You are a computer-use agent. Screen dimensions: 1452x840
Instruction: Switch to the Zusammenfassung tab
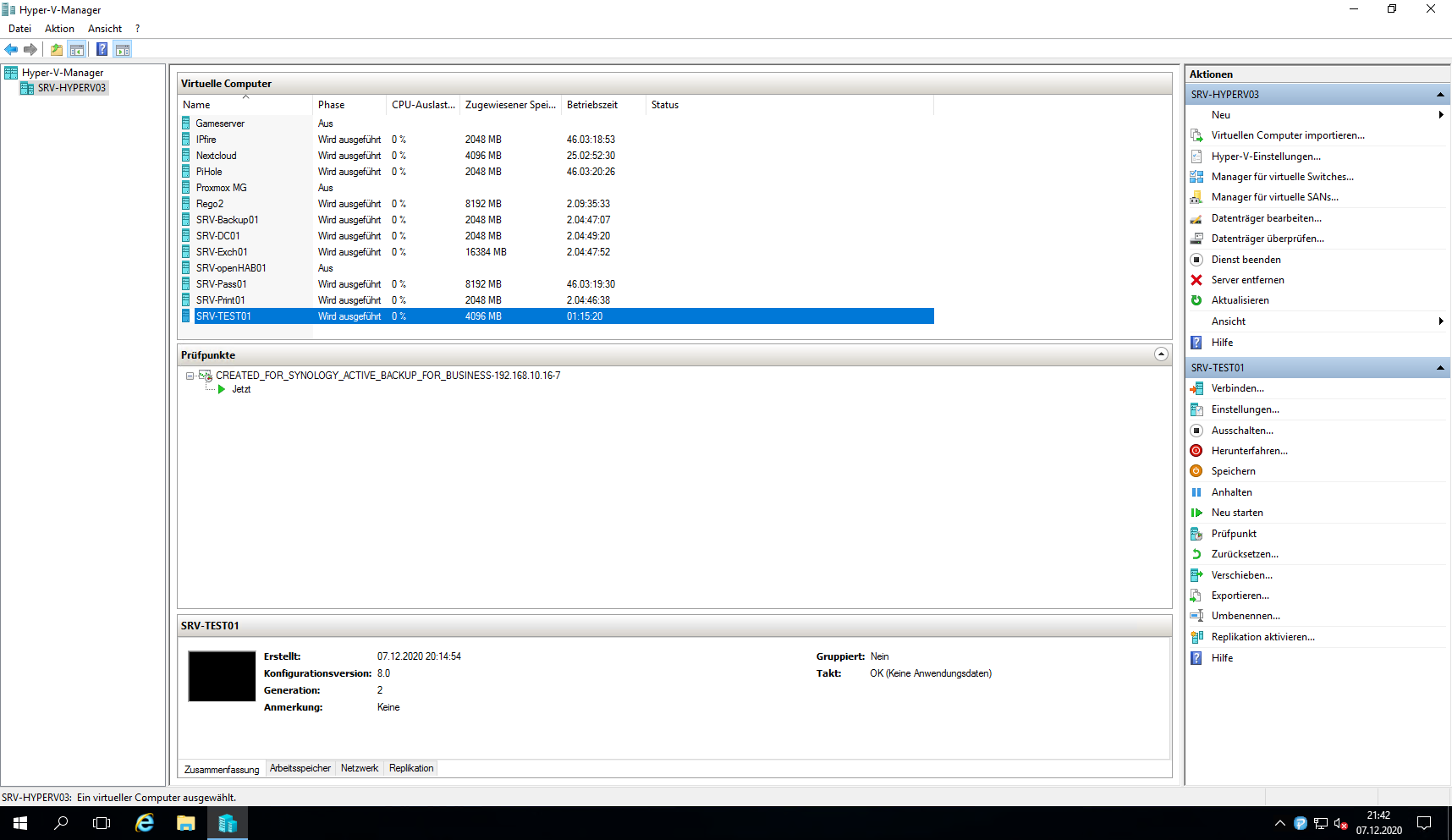click(222, 769)
